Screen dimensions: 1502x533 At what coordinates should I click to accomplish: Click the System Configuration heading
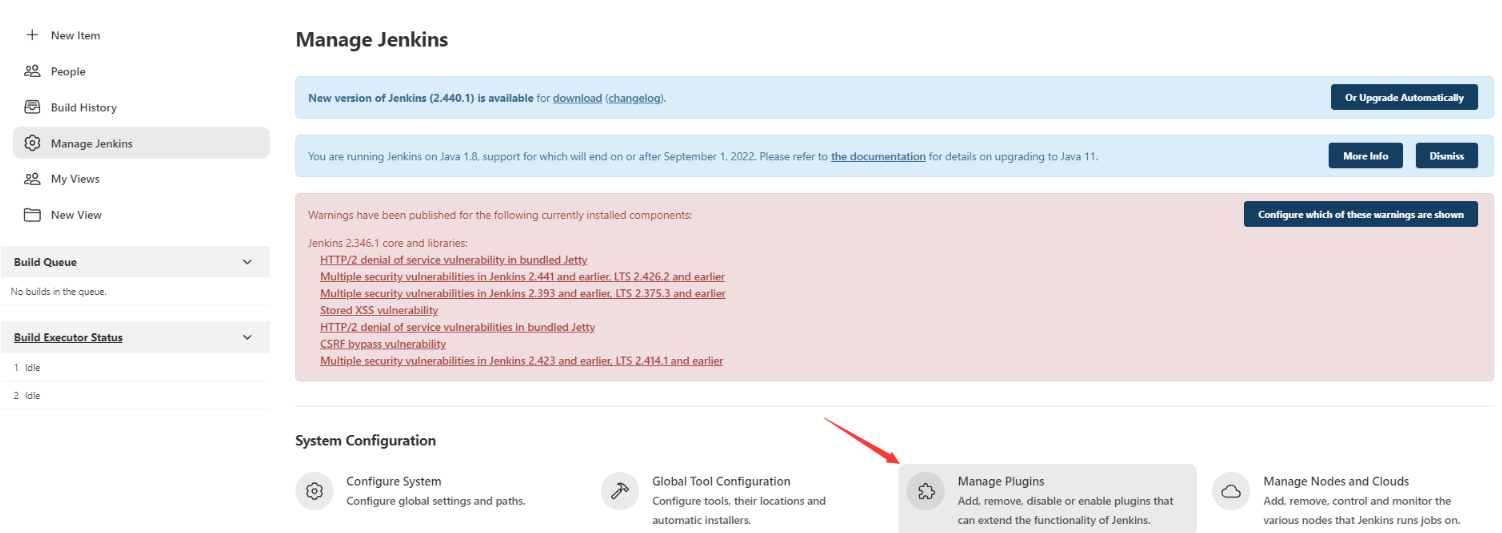365,440
